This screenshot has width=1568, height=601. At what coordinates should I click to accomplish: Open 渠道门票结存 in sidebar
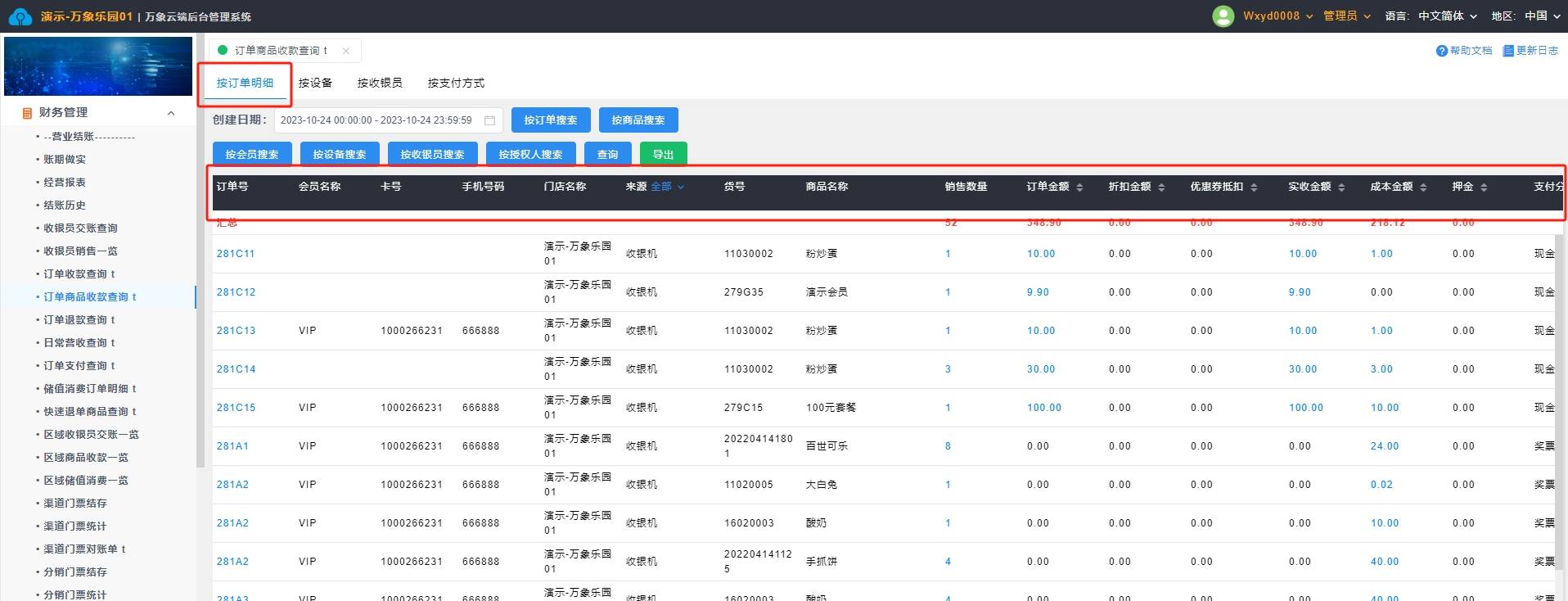tap(75, 504)
